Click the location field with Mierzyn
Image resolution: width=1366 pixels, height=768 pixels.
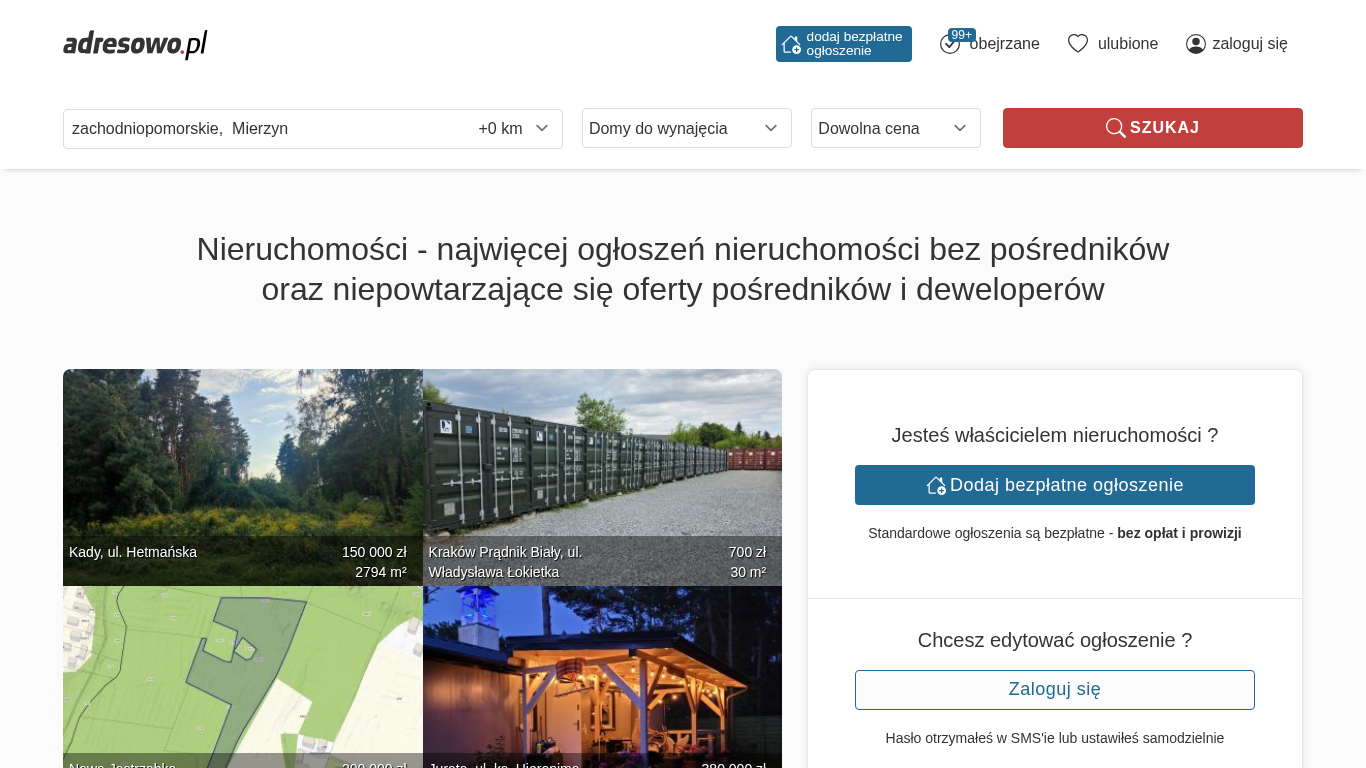pos(260,129)
